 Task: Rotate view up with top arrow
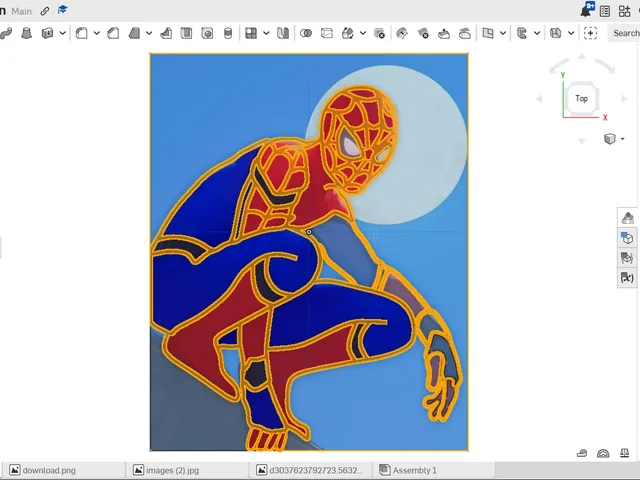click(x=582, y=57)
